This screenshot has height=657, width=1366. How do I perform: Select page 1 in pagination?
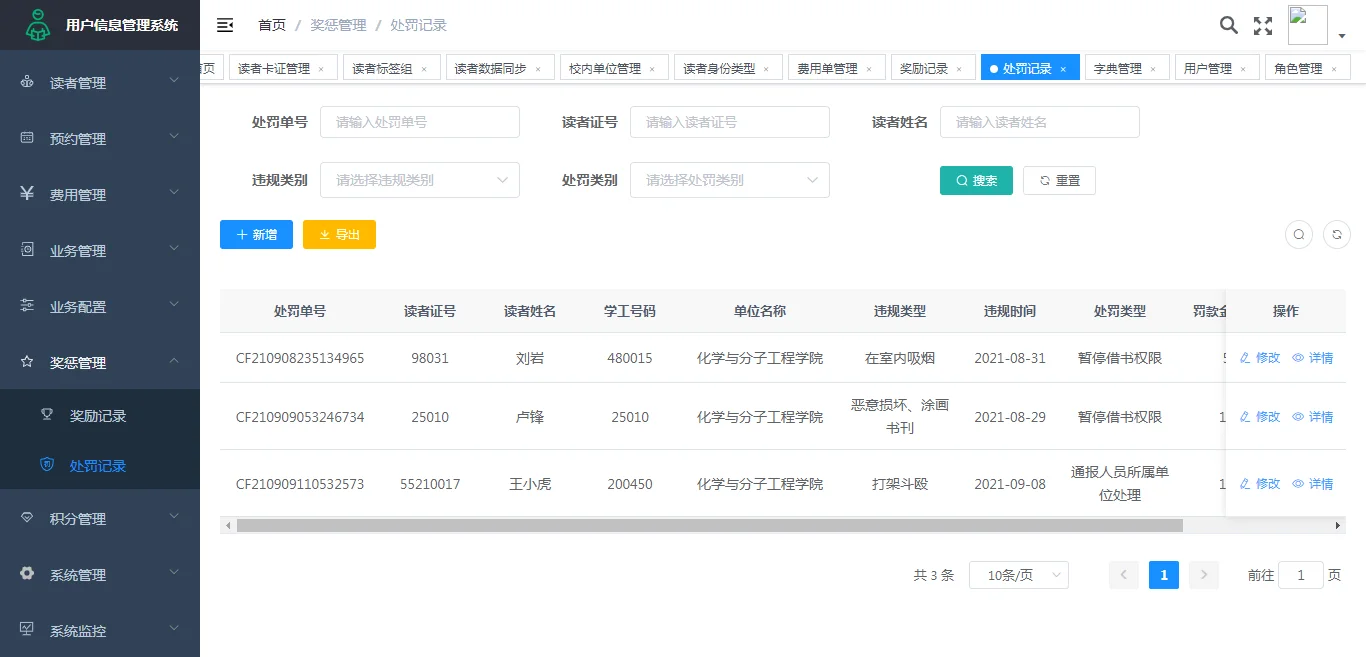(x=1164, y=574)
